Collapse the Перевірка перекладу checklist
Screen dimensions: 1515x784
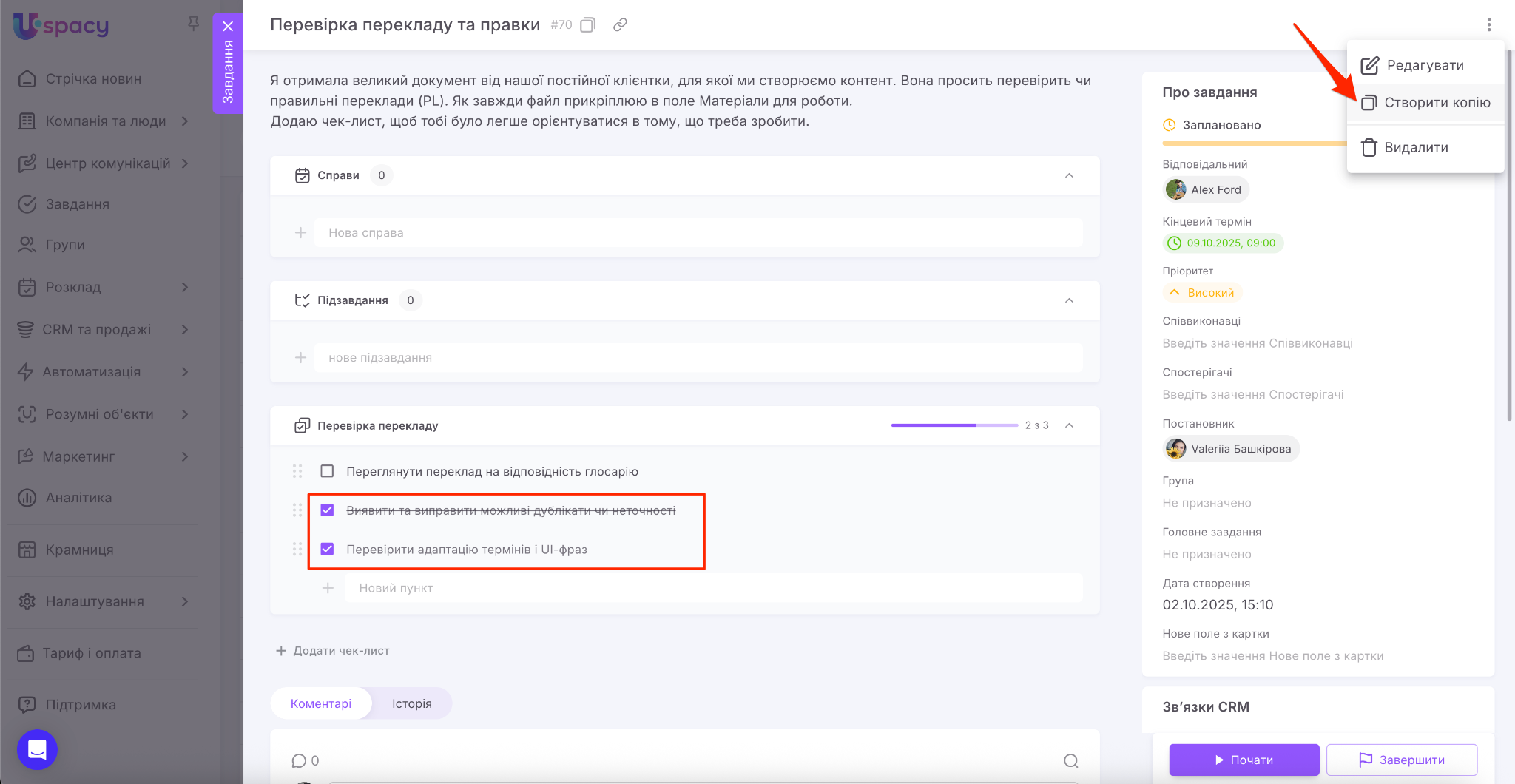(x=1069, y=425)
